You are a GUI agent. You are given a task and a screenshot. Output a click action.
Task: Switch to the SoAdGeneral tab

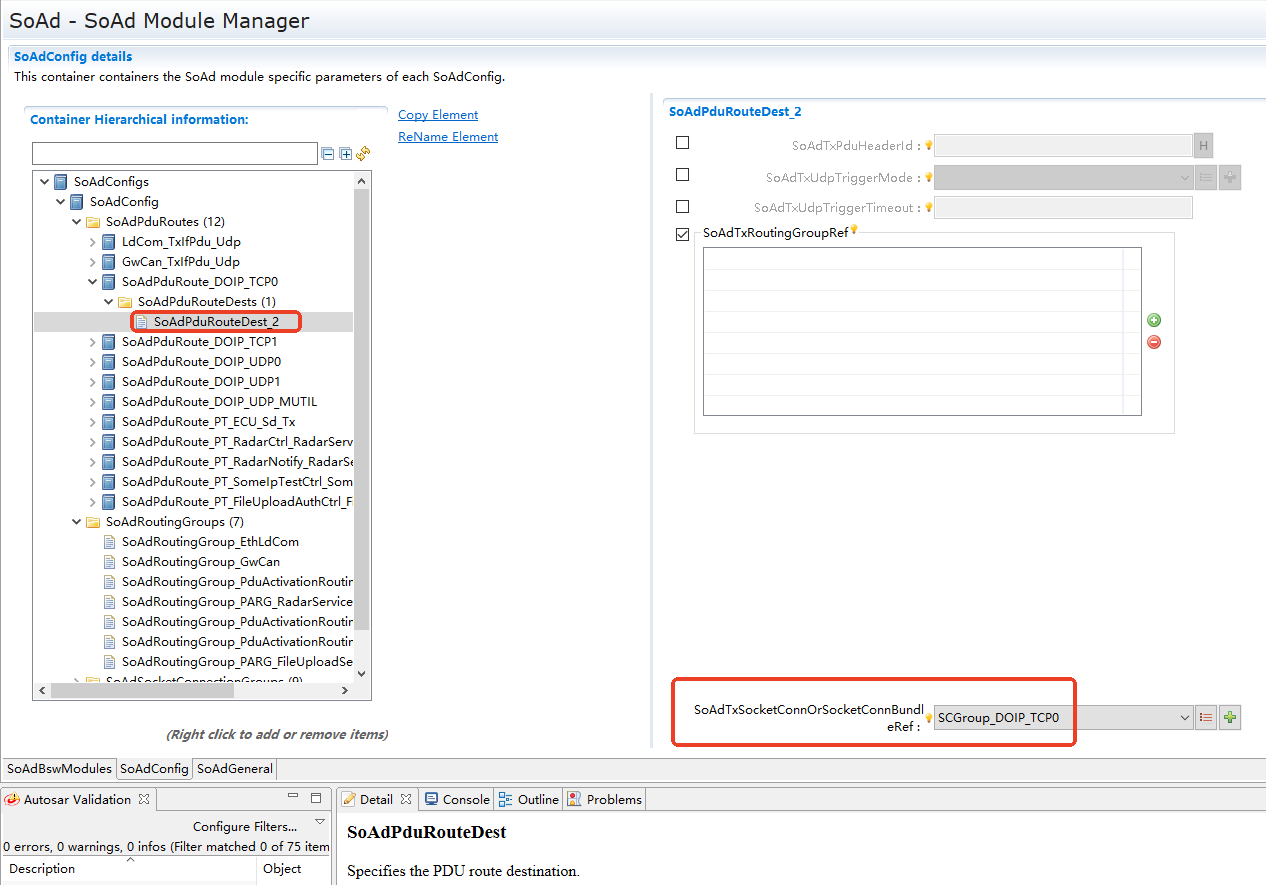(x=234, y=769)
